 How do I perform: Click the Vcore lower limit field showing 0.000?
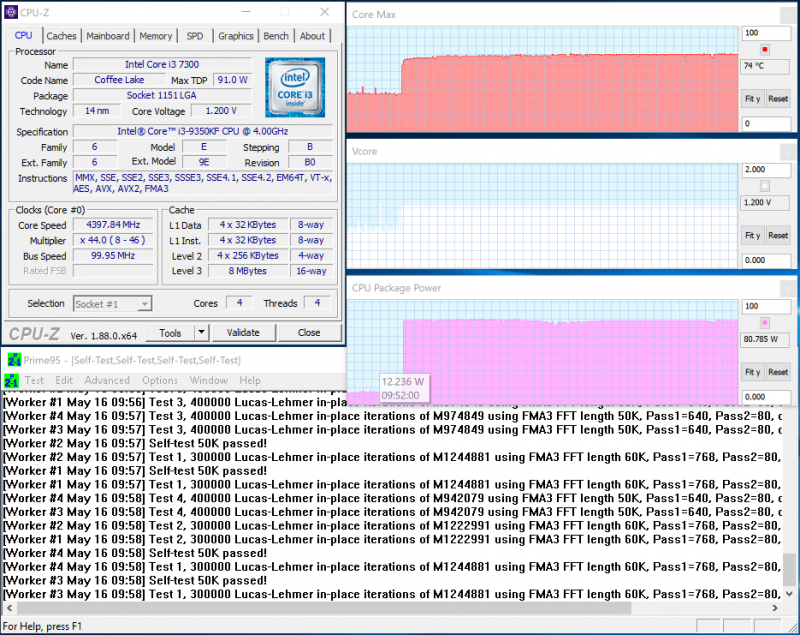(765, 260)
